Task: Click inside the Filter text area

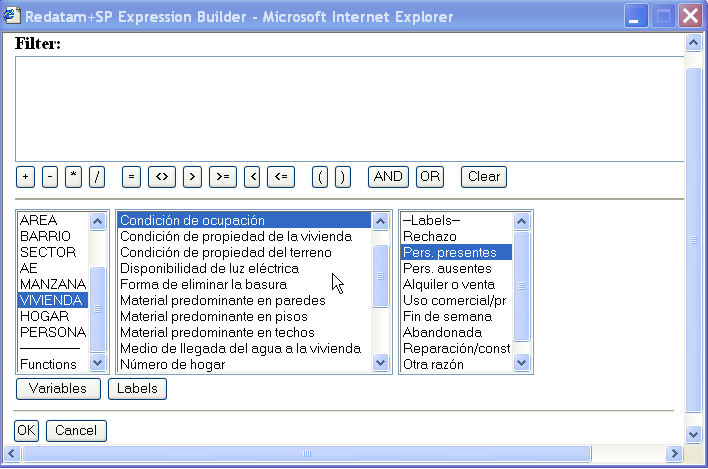Action: pyautogui.click(x=346, y=108)
